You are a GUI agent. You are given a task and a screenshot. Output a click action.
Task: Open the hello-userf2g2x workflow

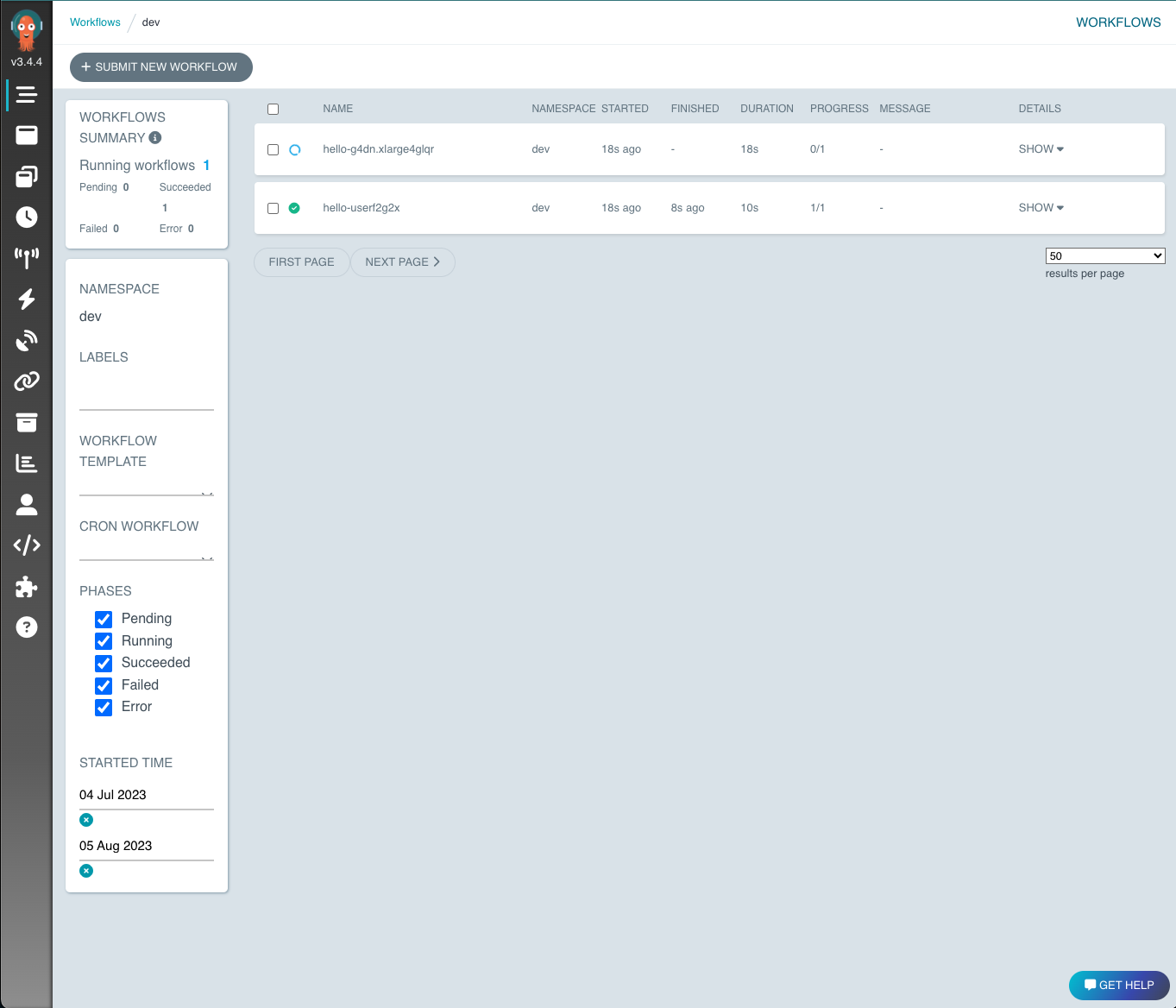tap(361, 207)
